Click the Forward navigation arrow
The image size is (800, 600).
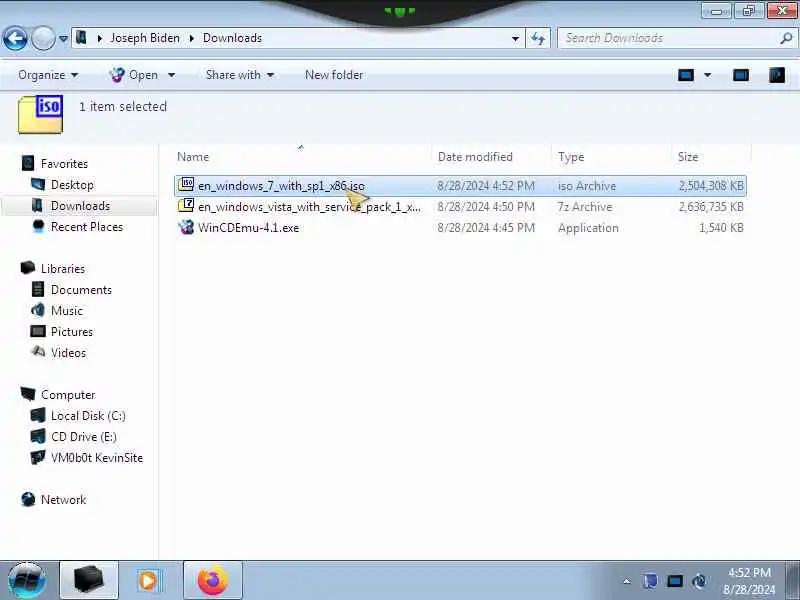point(43,38)
